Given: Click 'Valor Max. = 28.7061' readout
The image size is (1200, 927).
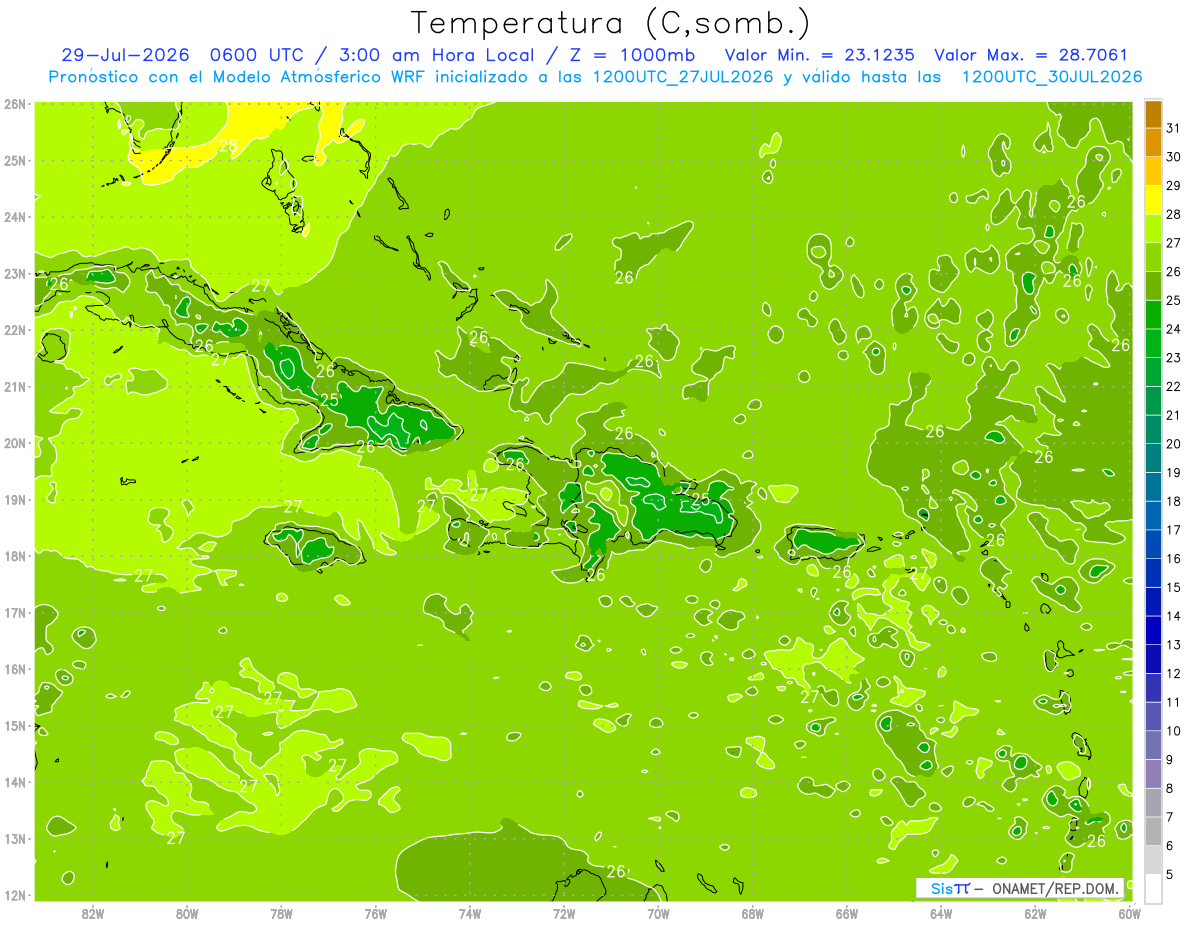Looking at the screenshot, I should pyautogui.click(x=1031, y=55).
